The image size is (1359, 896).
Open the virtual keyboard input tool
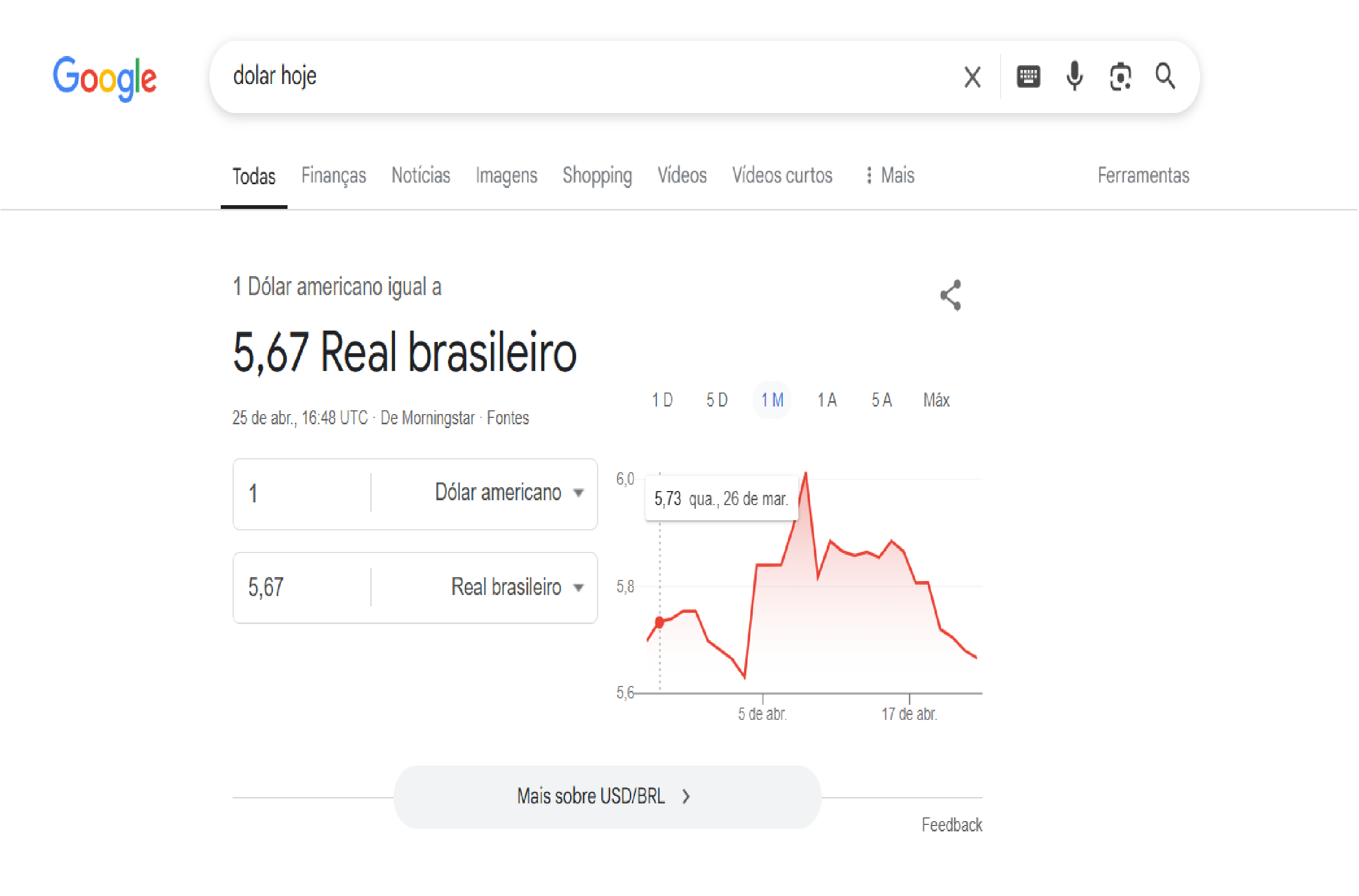(1029, 76)
